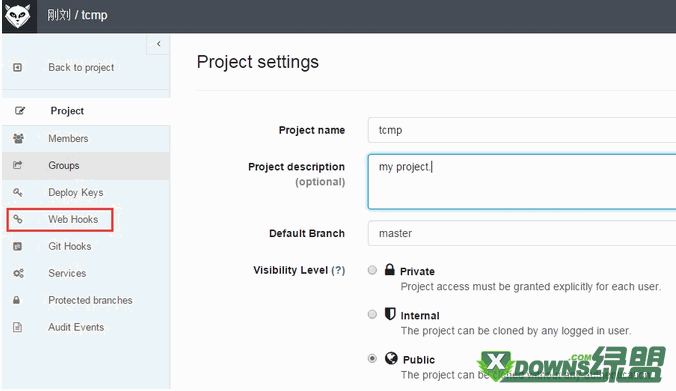Open the Visibility Level help (?) link

tap(338, 270)
